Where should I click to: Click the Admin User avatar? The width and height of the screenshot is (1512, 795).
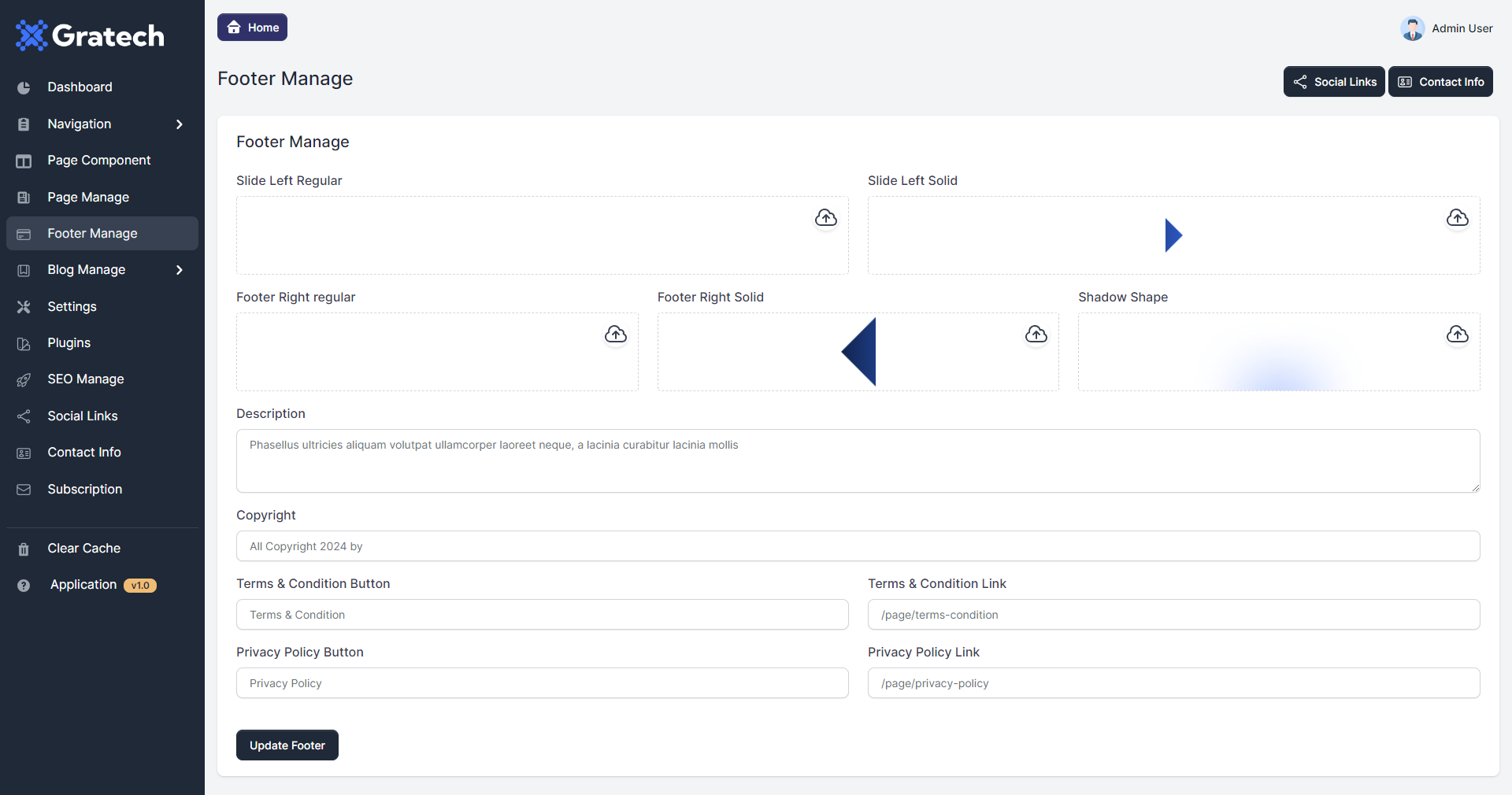pos(1412,28)
